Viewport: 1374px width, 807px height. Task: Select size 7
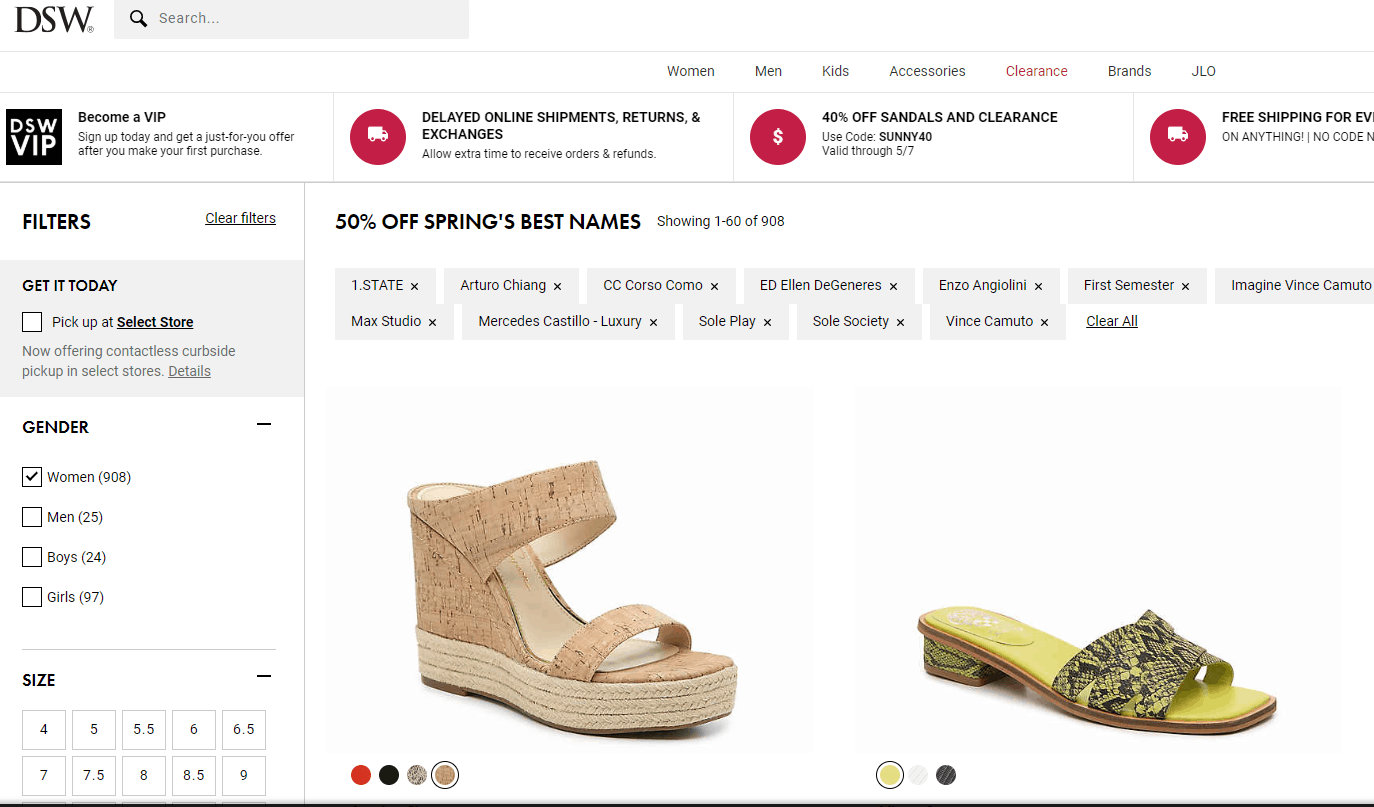pos(44,776)
